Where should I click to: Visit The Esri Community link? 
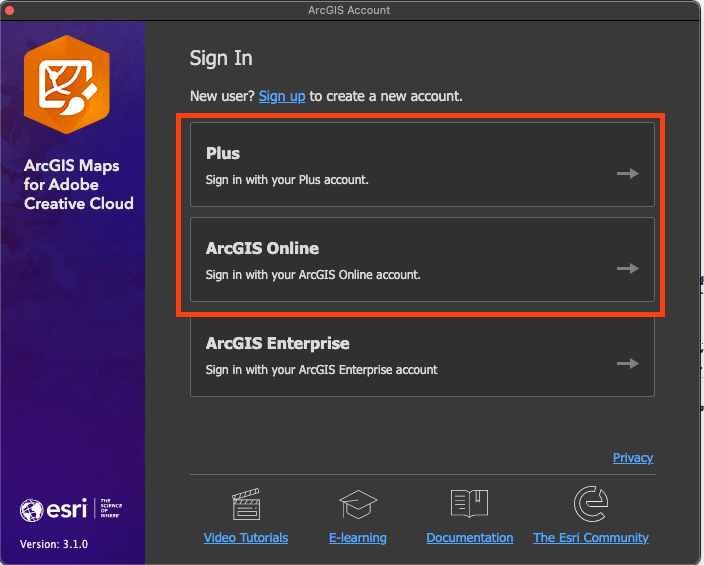tap(590, 538)
